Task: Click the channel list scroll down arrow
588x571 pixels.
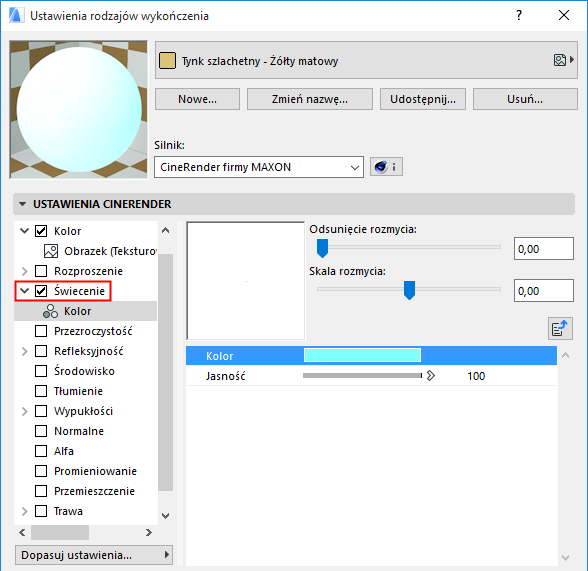Action: pos(165,516)
